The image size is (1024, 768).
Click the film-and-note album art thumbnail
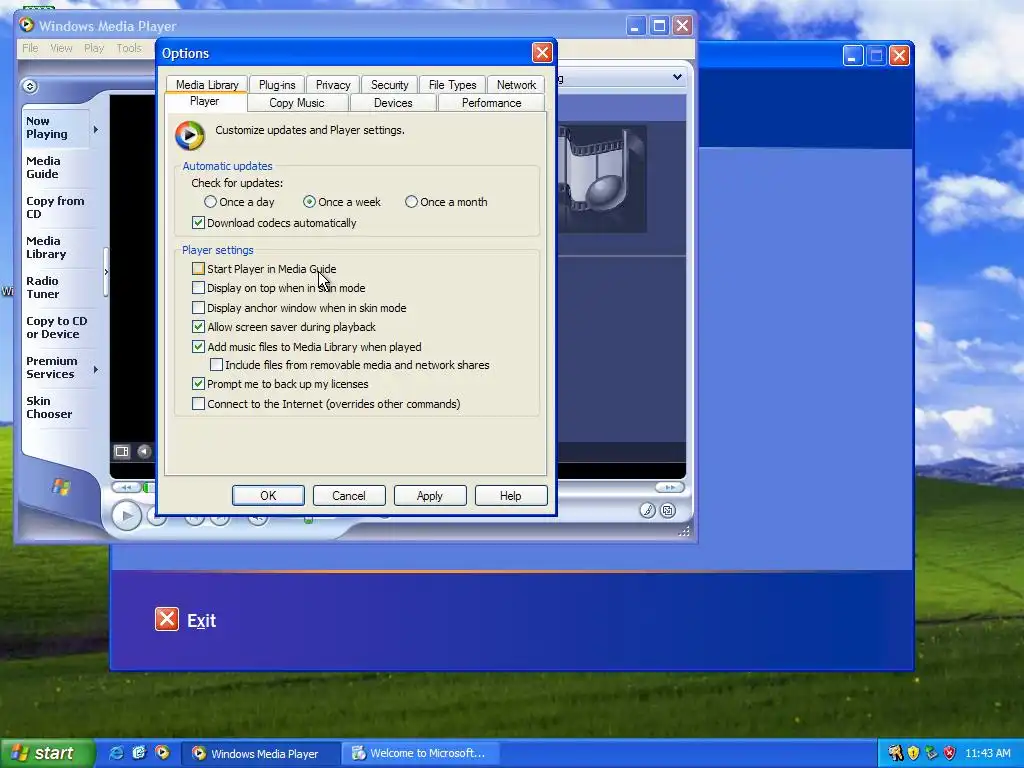point(601,179)
